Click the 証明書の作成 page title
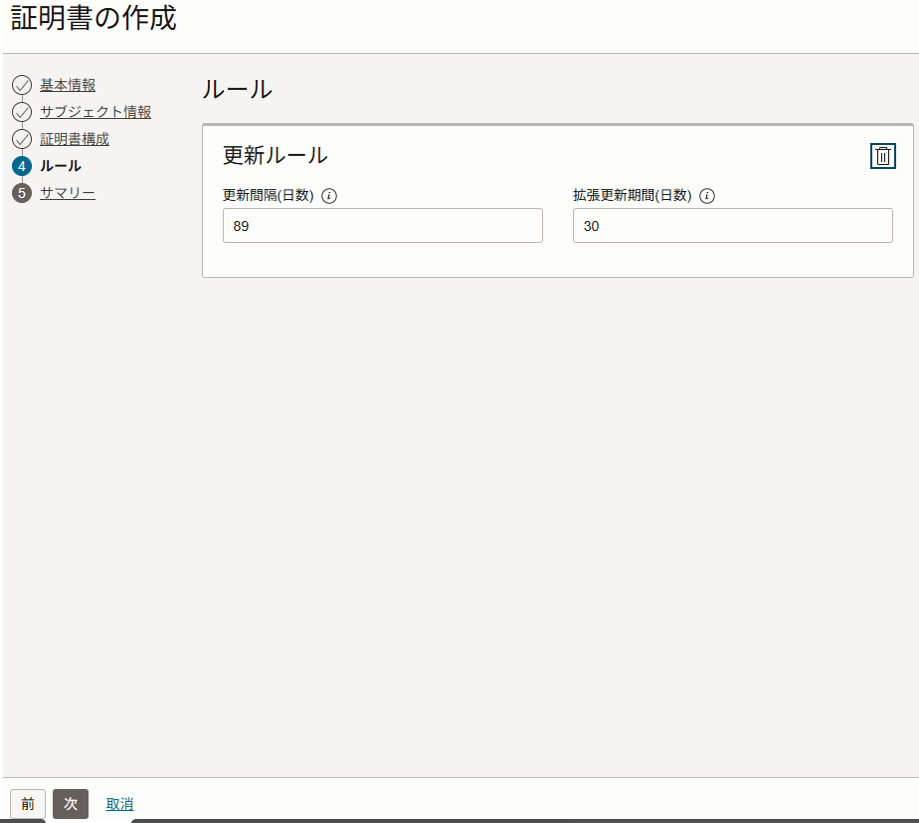This screenshot has height=823, width=919. (94, 18)
